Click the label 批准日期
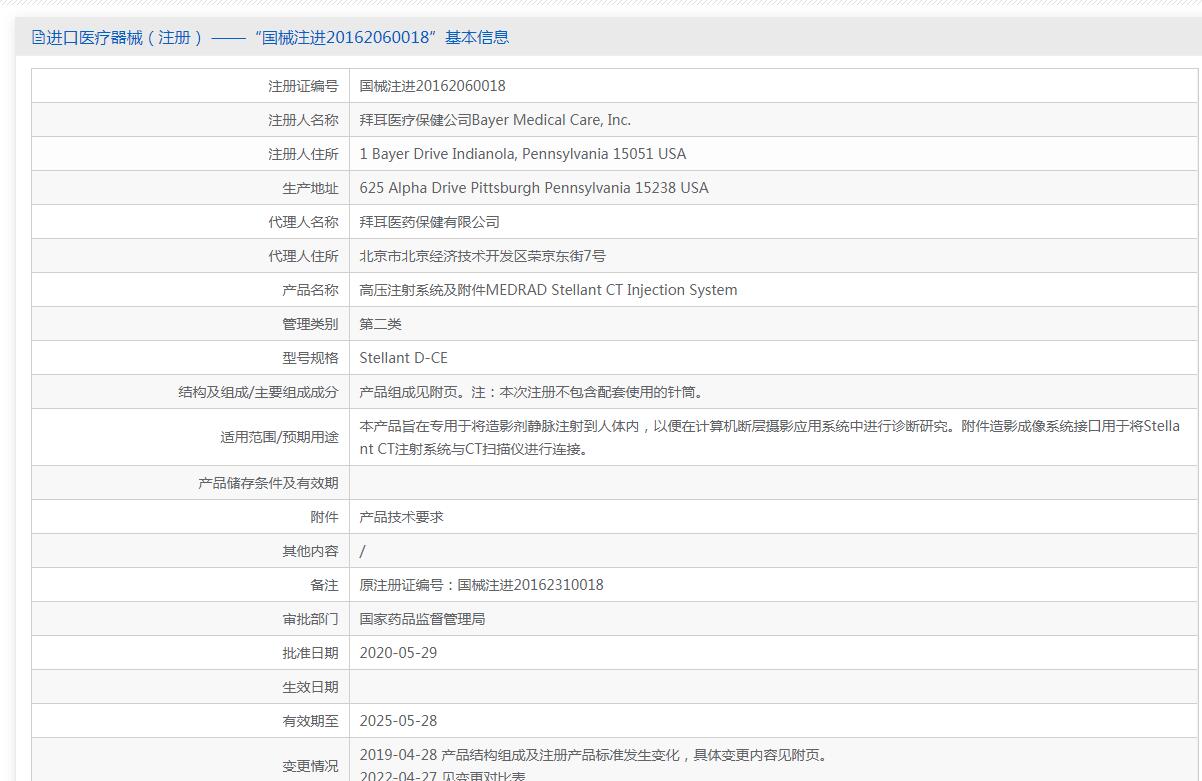 pos(310,653)
